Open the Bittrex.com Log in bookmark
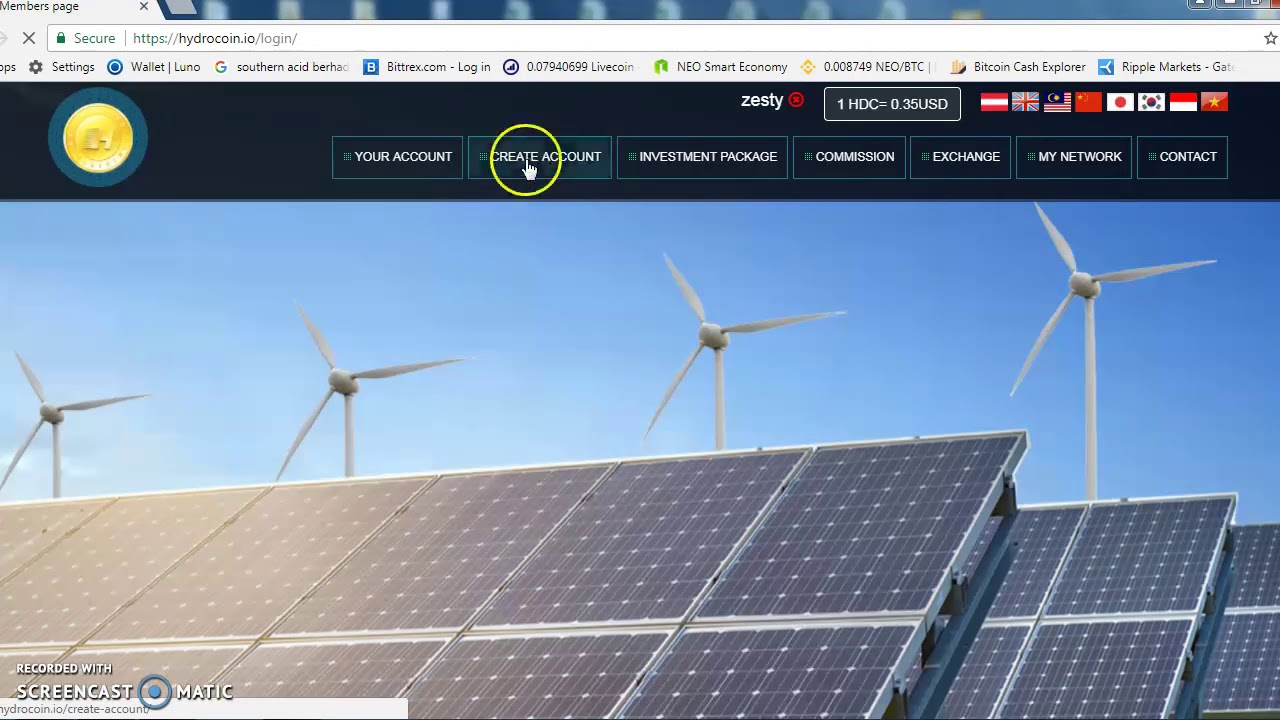The image size is (1280, 720). (427, 67)
